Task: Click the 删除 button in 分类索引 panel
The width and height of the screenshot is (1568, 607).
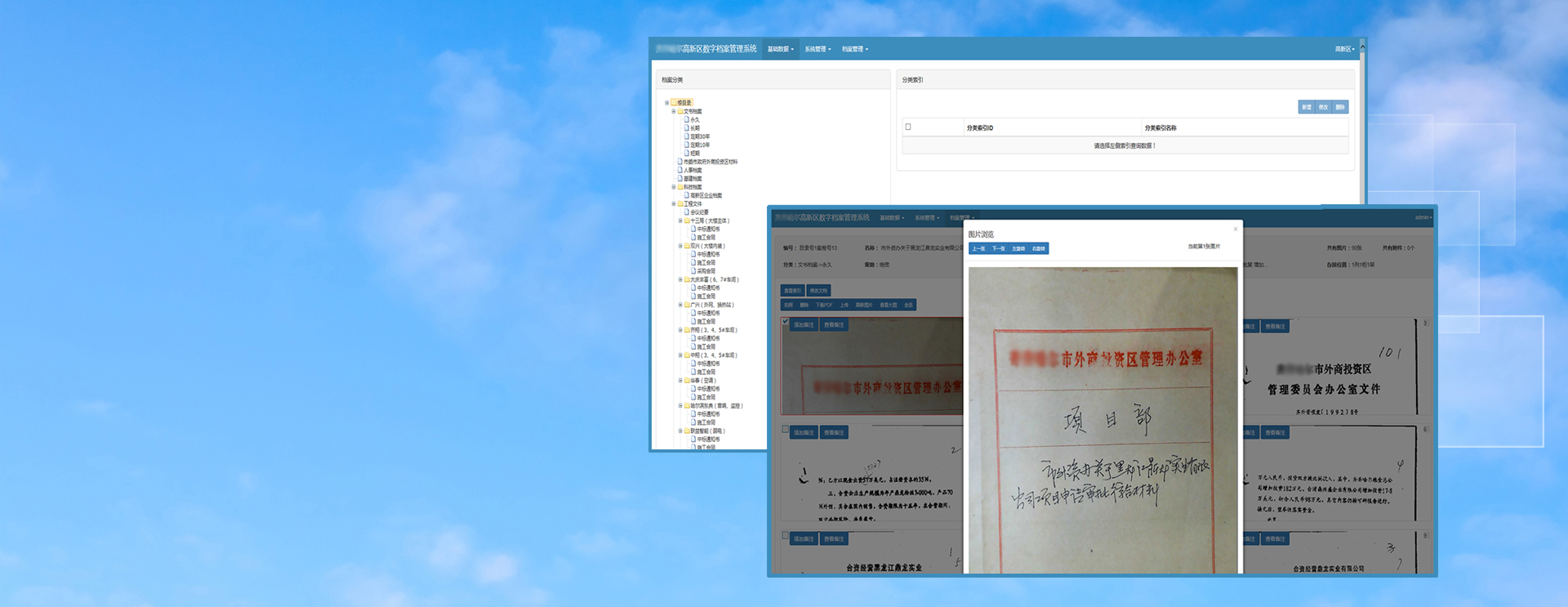Action: [1340, 107]
